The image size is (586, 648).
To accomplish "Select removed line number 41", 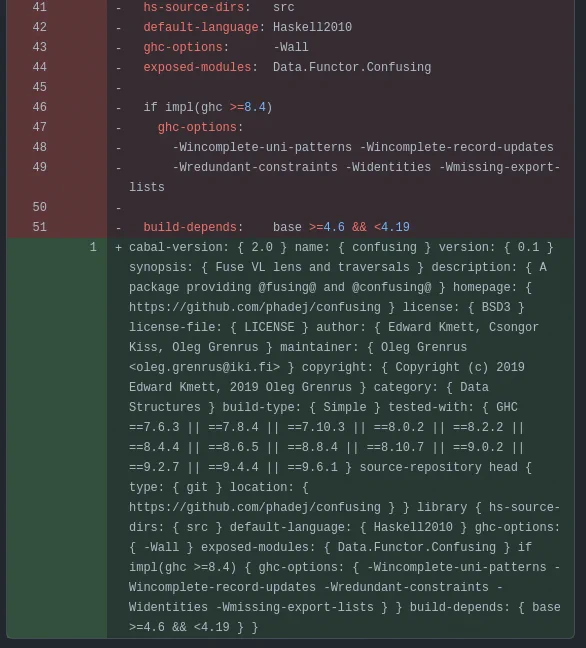I will click(40, 7).
